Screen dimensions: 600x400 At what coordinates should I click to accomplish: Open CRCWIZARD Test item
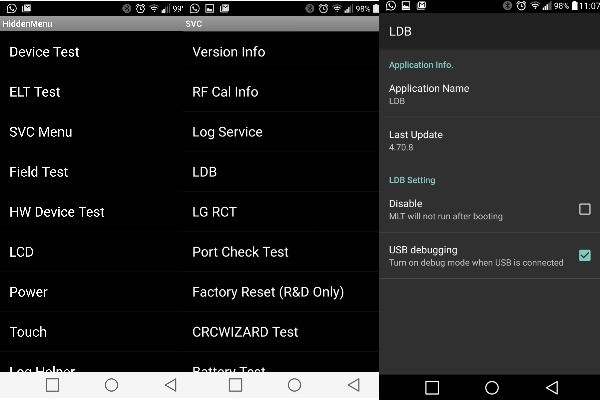coord(281,332)
